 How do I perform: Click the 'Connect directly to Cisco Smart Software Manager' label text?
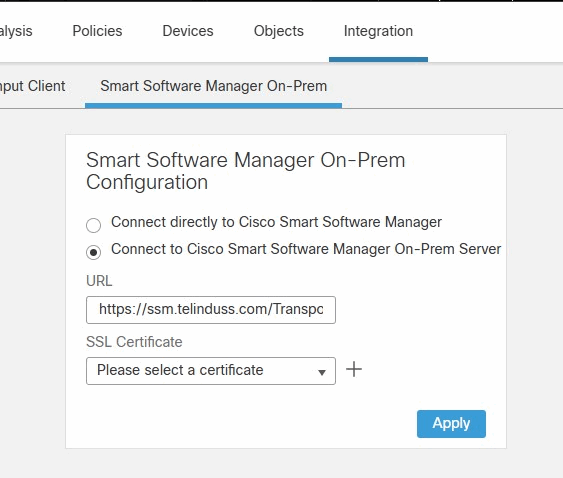tap(276, 222)
